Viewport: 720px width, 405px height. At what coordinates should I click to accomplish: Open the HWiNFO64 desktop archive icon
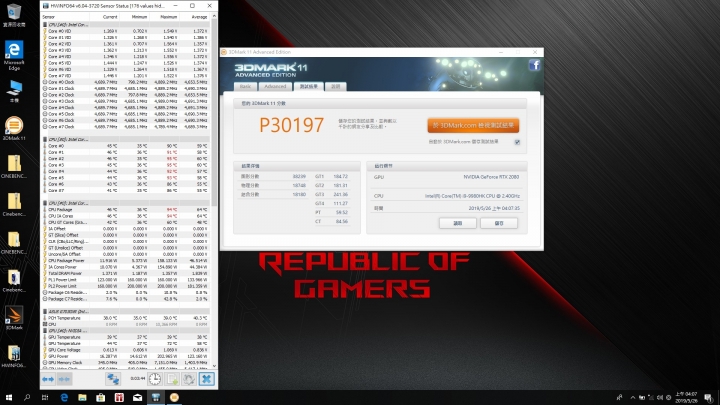coord(14,356)
